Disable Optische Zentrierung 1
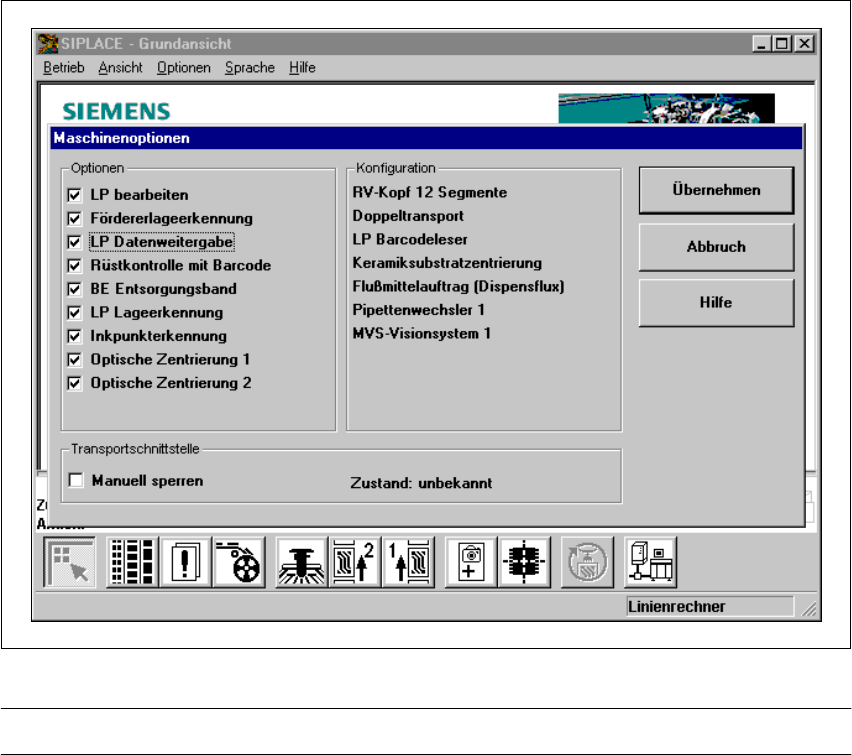This screenshot has height=755, width=852. [x=74, y=359]
